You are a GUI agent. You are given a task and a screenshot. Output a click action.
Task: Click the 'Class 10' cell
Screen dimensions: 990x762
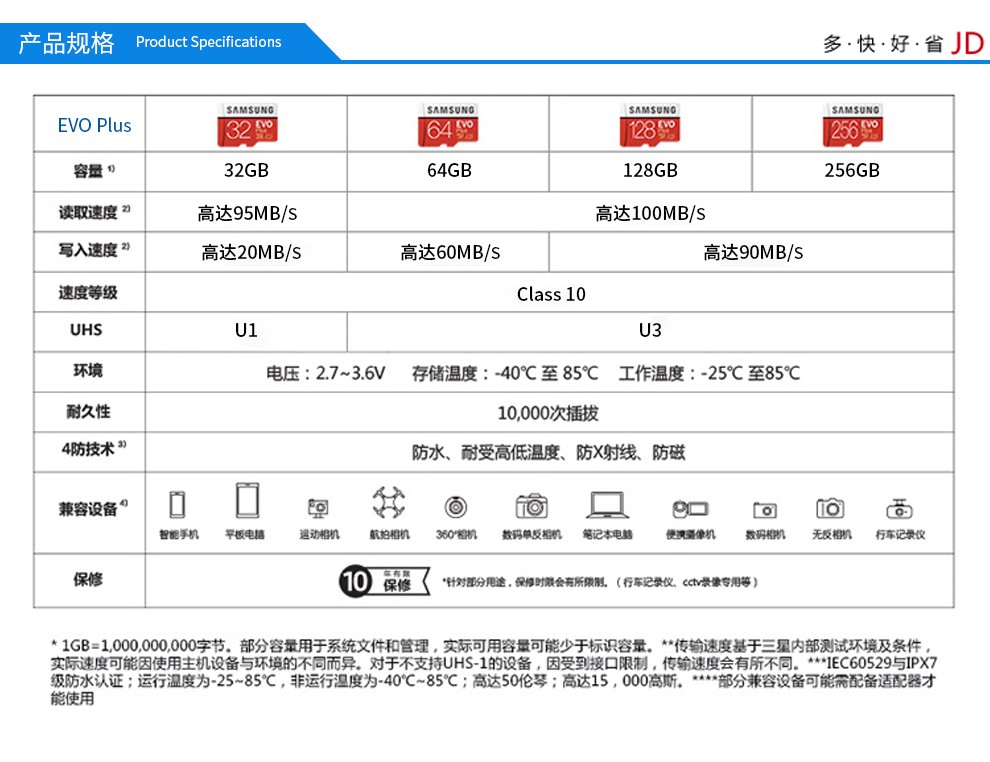[x=551, y=294]
